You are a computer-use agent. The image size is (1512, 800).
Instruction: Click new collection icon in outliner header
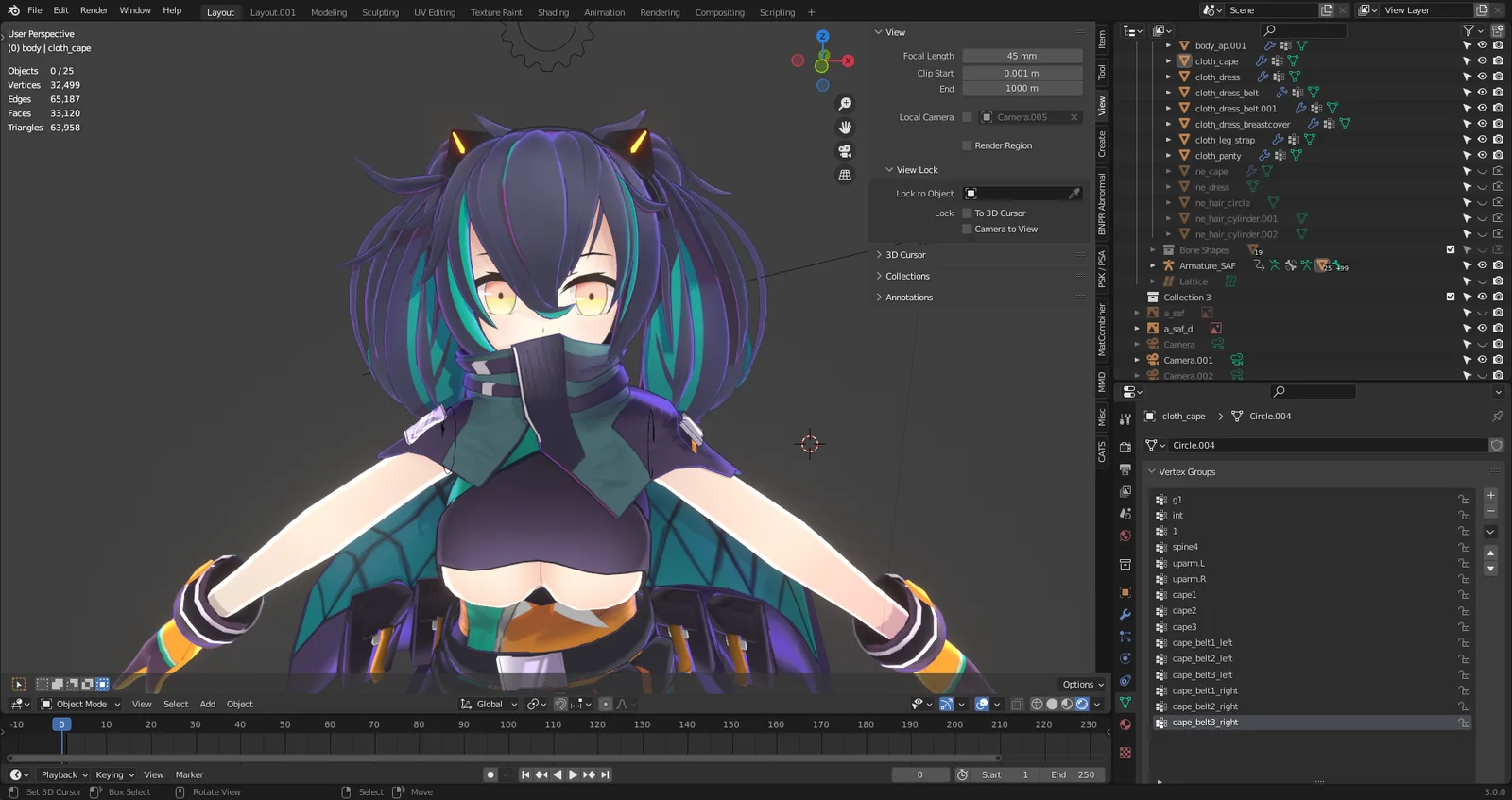point(1498,30)
